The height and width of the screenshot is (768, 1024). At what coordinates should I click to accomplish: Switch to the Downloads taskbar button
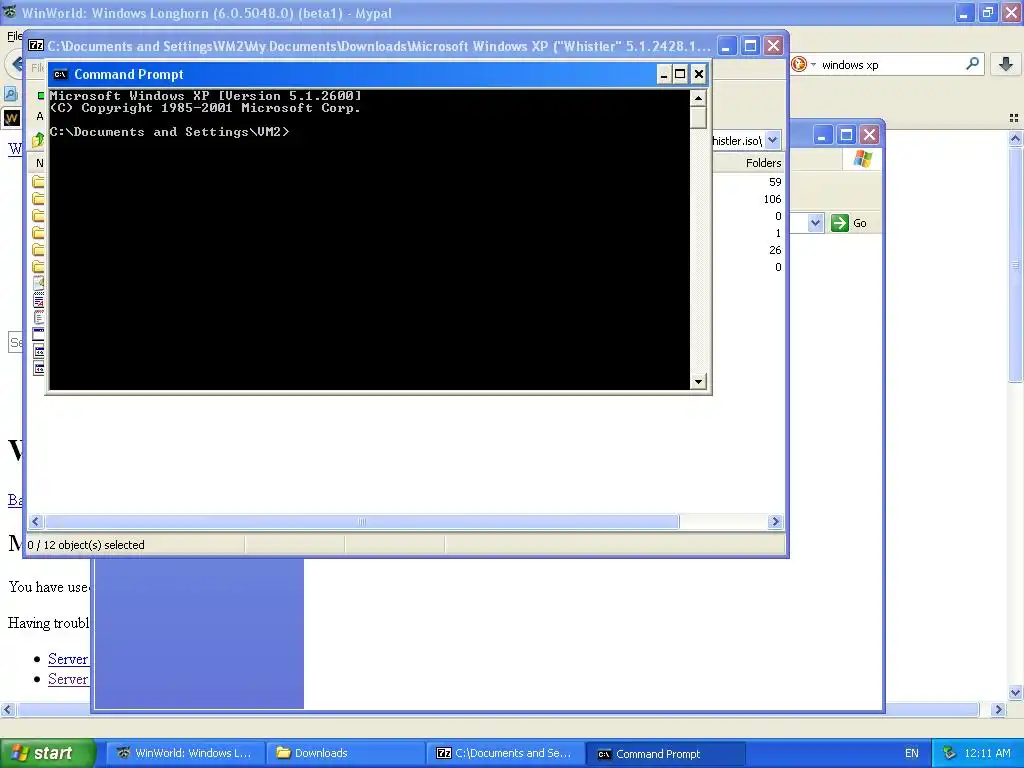pyautogui.click(x=345, y=753)
